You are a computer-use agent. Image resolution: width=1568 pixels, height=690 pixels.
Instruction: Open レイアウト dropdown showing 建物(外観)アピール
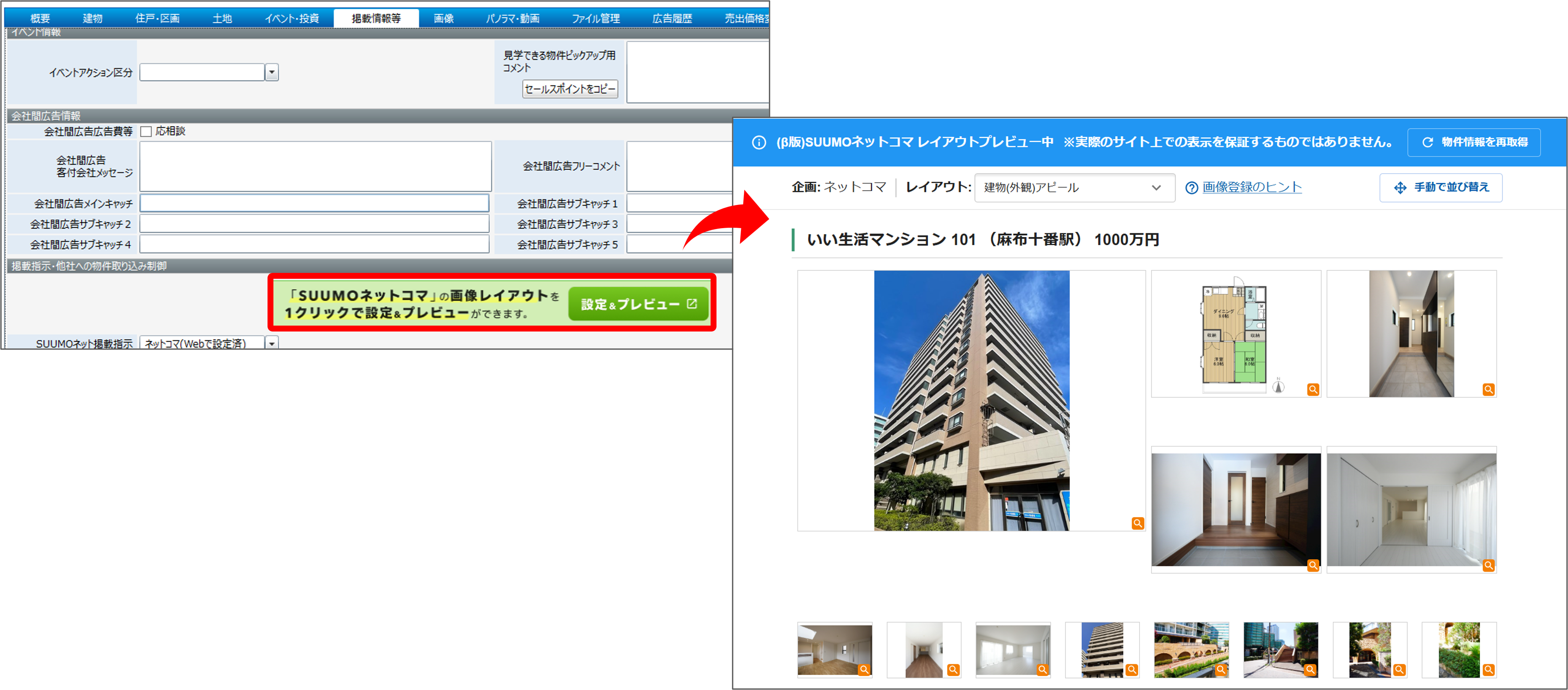(x=1074, y=187)
